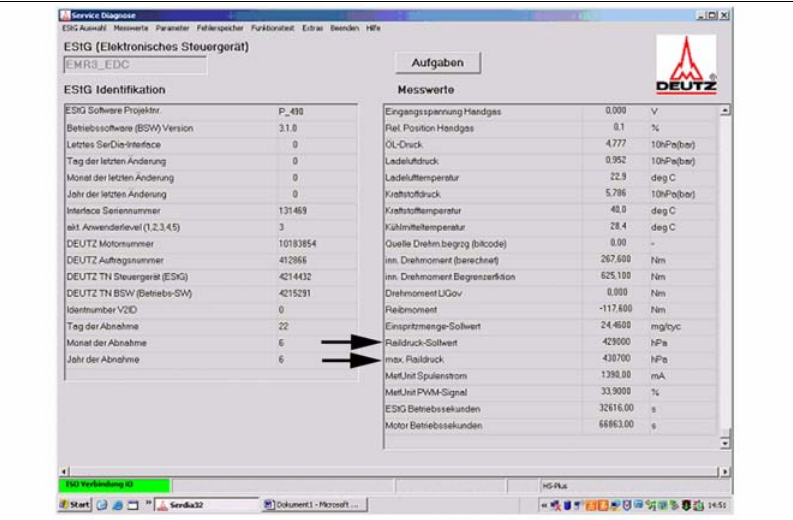Click the Beenden menu item
The height and width of the screenshot is (520, 793).
[x=344, y=28]
